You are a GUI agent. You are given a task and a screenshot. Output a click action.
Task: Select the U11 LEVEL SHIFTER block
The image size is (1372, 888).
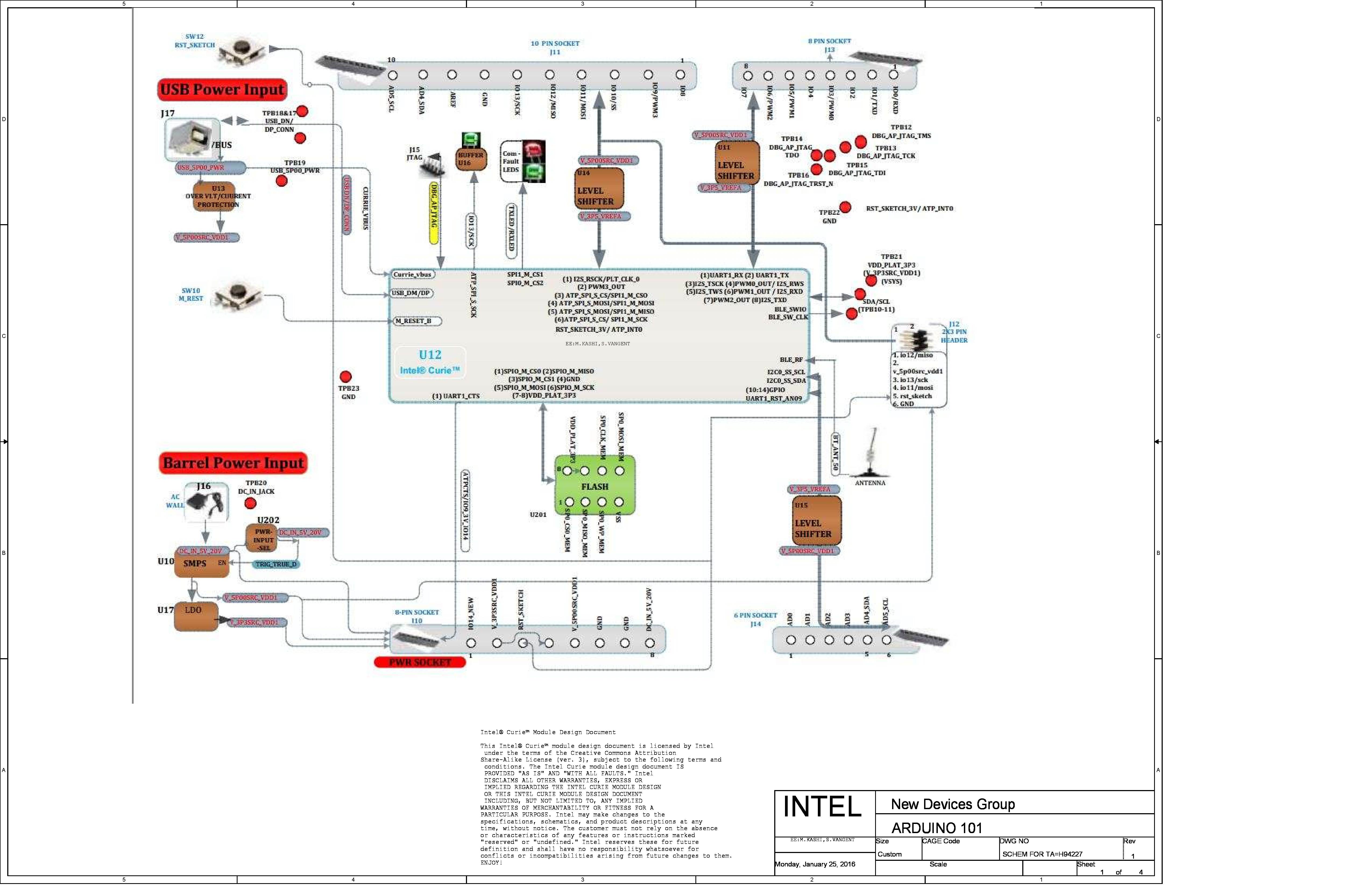[738, 163]
